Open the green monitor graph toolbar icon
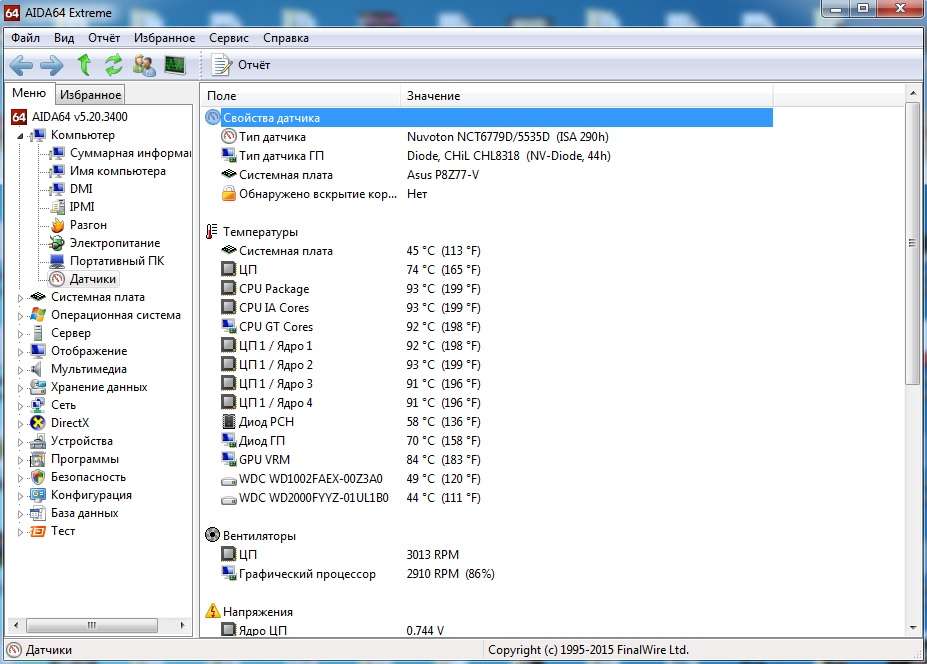927x664 pixels. (x=175, y=65)
